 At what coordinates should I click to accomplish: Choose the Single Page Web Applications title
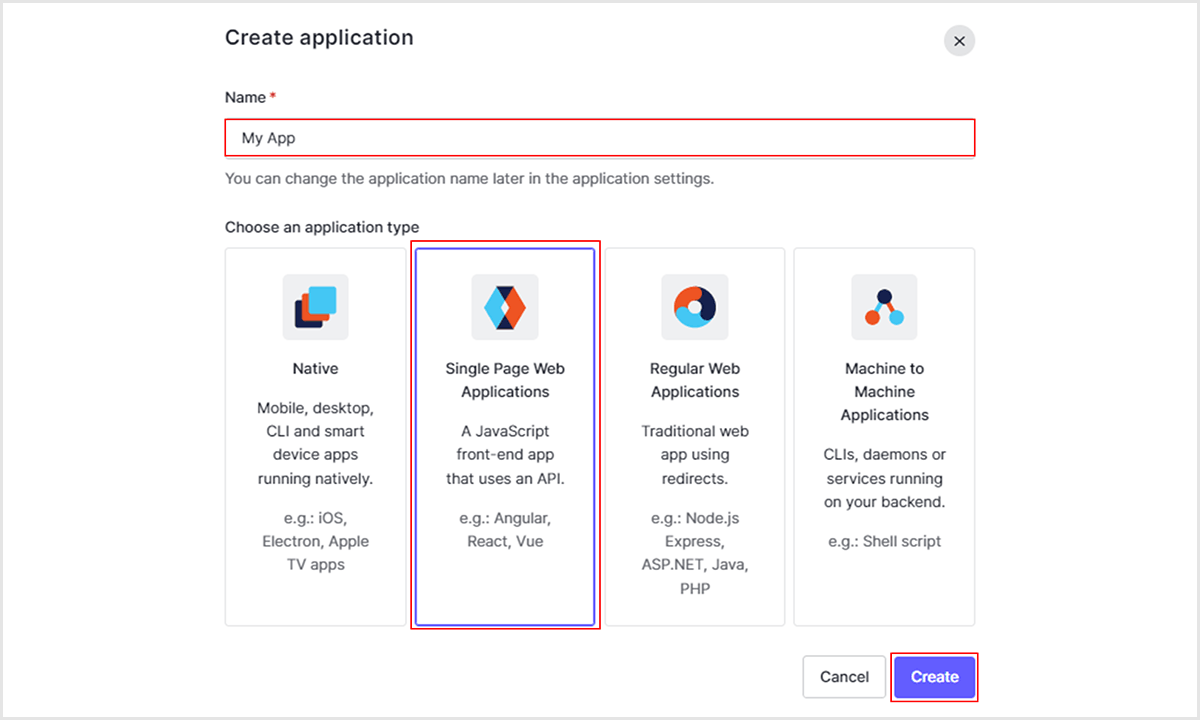pyautogui.click(x=505, y=380)
